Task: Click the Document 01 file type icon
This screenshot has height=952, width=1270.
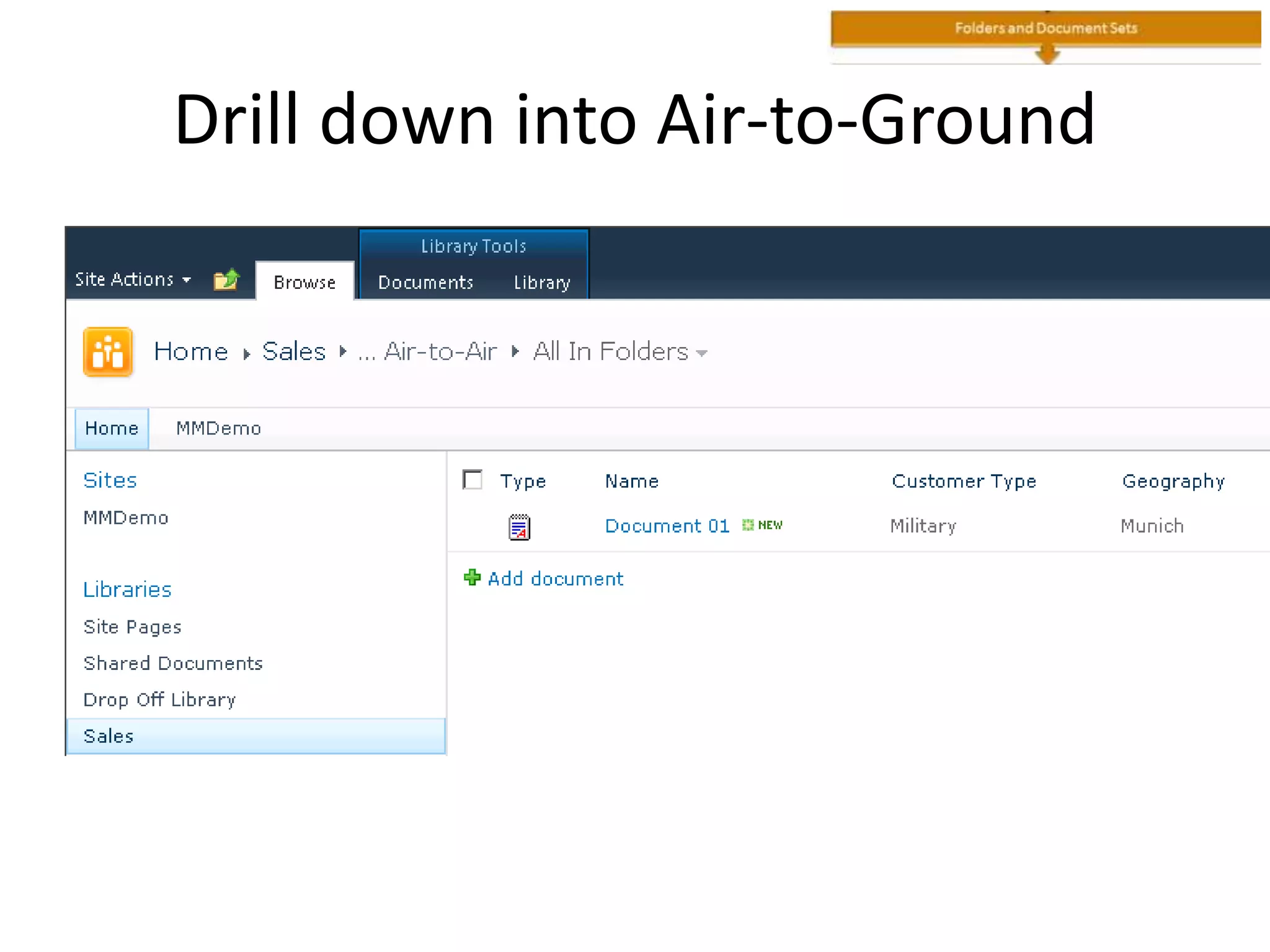Action: [x=519, y=527]
